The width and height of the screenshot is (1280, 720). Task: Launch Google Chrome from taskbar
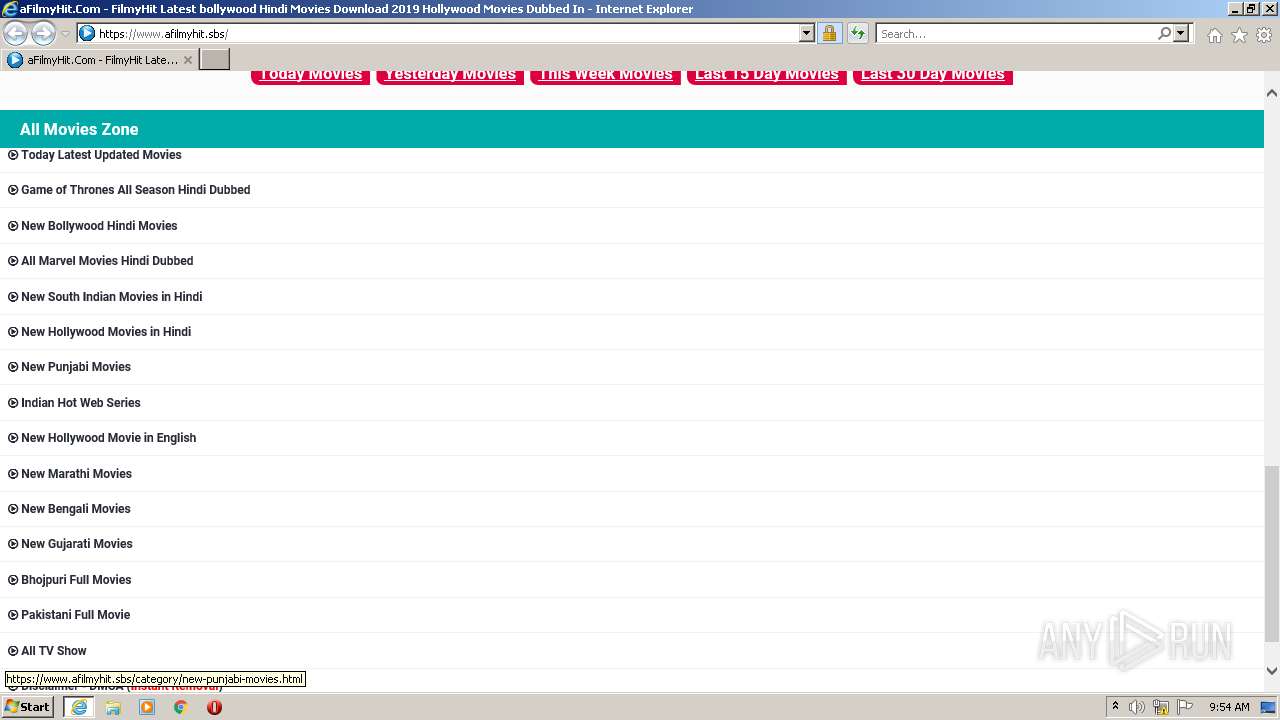tap(180, 707)
